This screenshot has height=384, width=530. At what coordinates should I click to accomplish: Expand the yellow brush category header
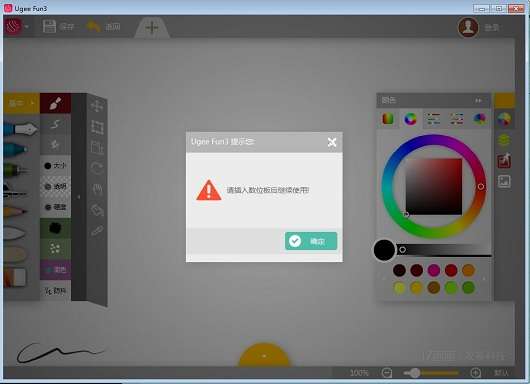click(21, 103)
